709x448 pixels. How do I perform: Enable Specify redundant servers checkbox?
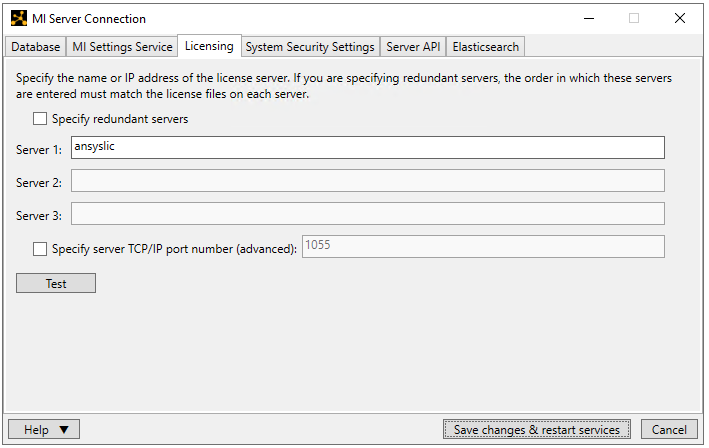40,119
